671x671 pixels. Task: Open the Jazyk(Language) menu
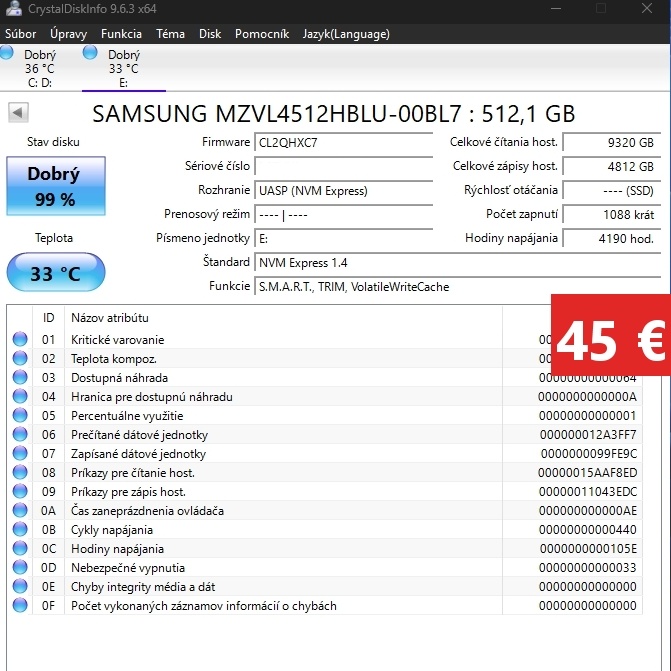point(346,34)
